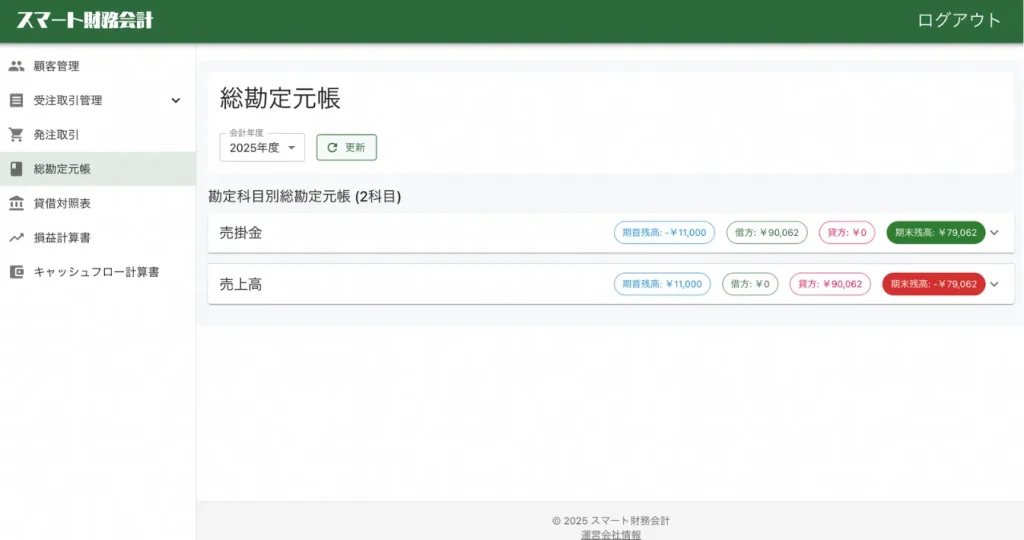The image size is (1024, 540).
Task: Click the 総勘定元帳 page heading
Action: 280,99
